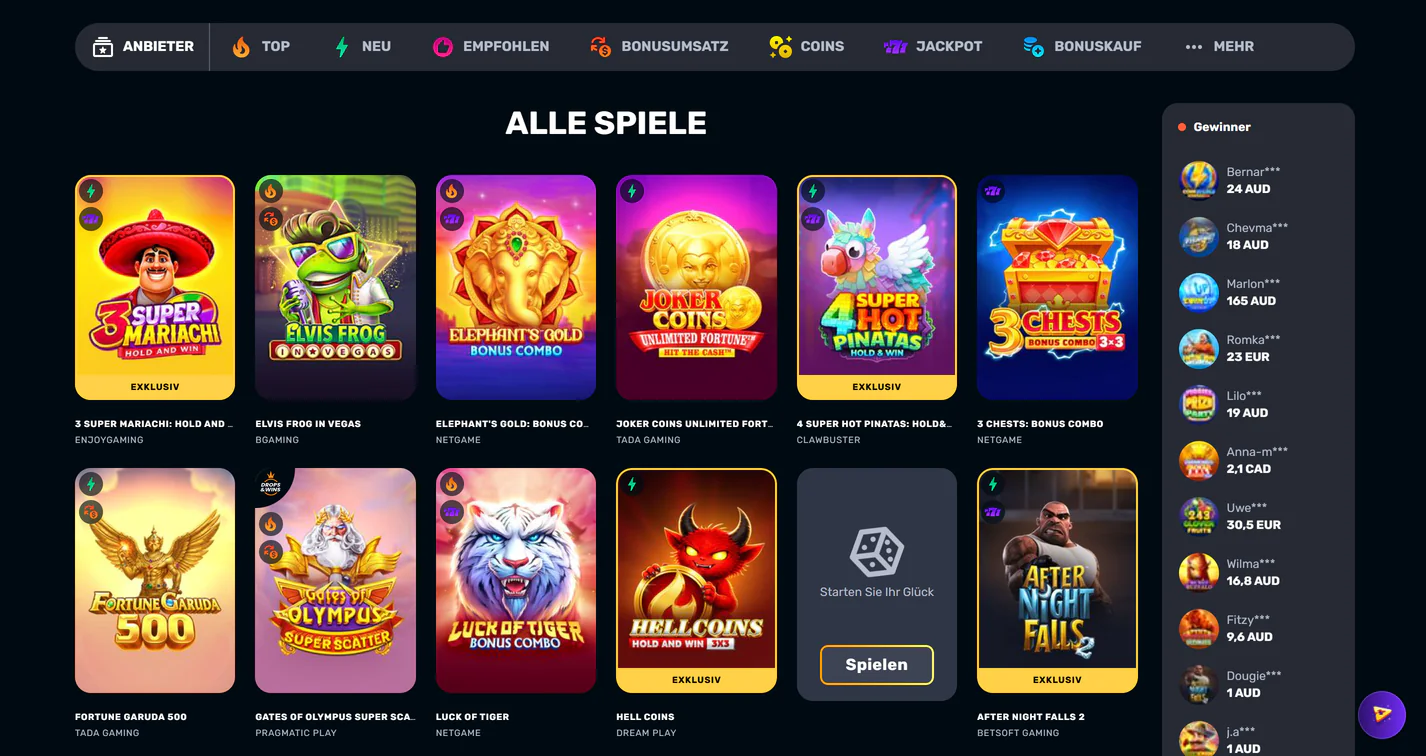The height and width of the screenshot is (756, 1426).
Task: Expand the Mehr three-dot menu
Action: [1219, 46]
